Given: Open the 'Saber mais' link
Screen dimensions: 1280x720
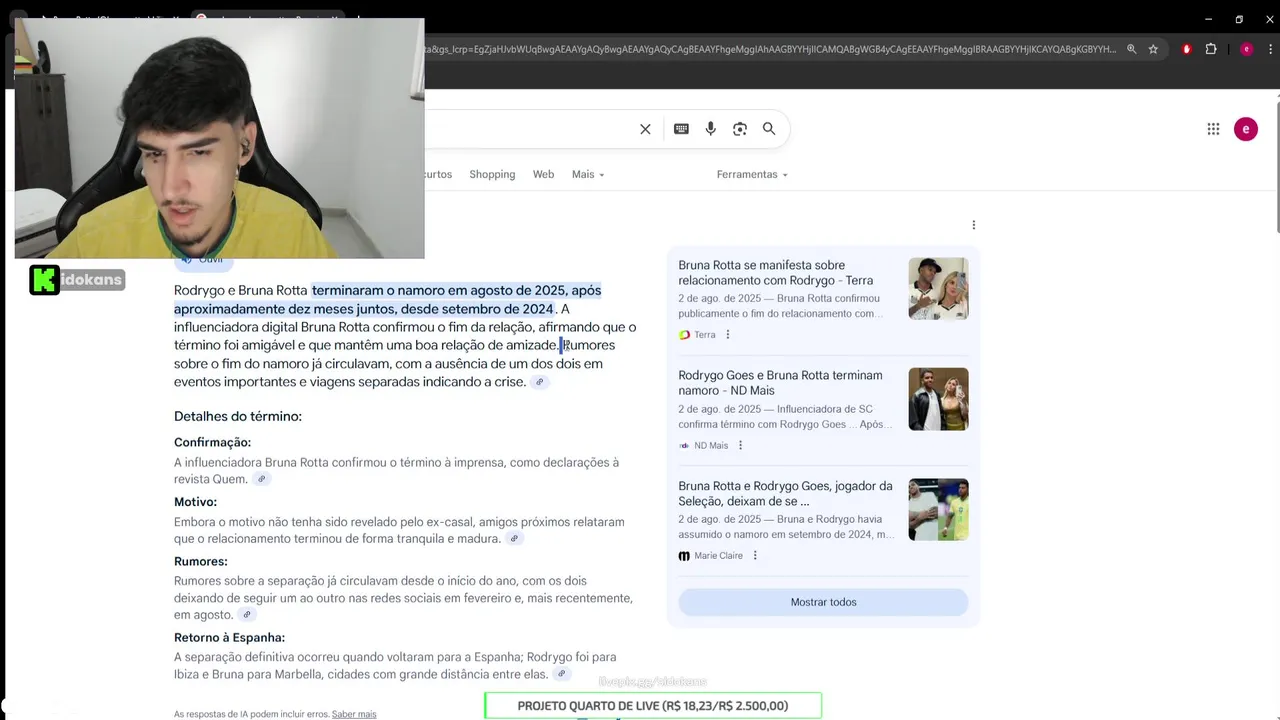Looking at the screenshot, I should coord(354,714).
